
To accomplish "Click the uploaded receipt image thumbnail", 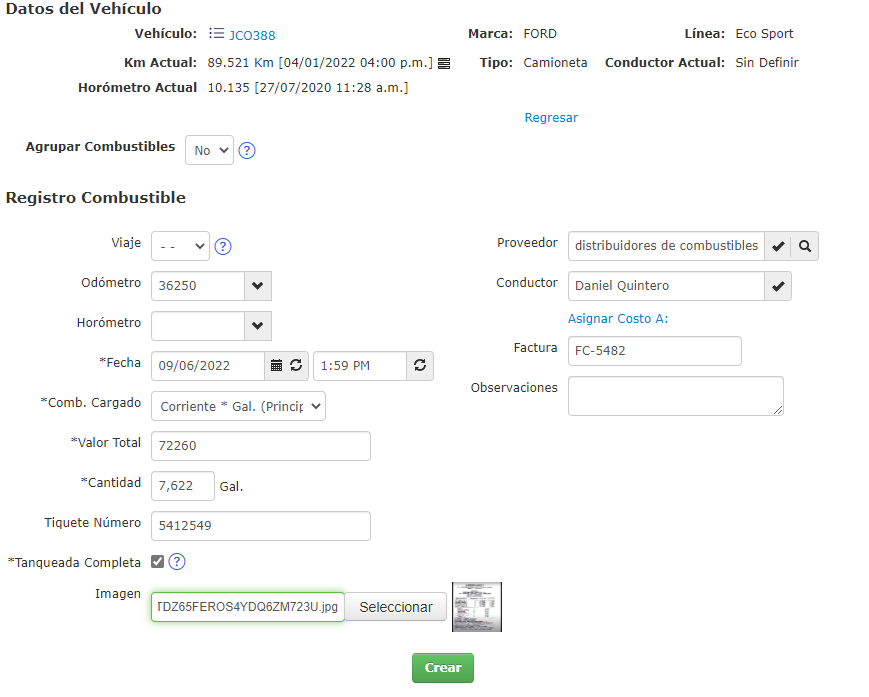I will tap(476, 607).
